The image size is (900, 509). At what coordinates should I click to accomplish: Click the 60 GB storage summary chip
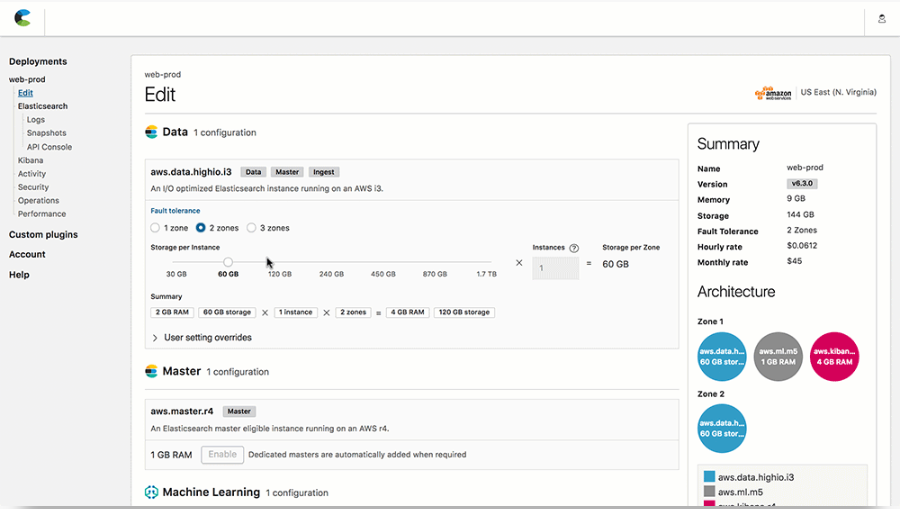(227, 312)
